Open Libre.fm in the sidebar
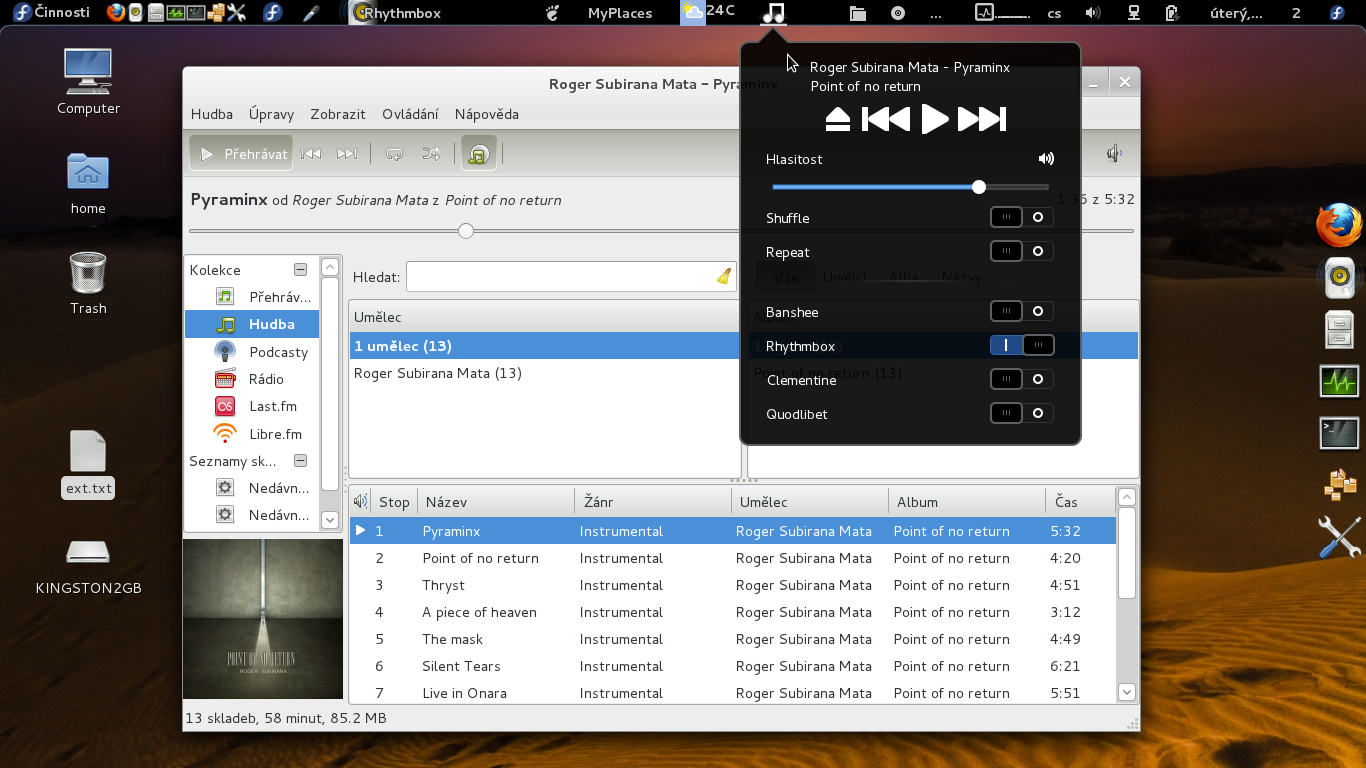The width and height of the screenshot is (1366, 768). [x=252, y=434]
